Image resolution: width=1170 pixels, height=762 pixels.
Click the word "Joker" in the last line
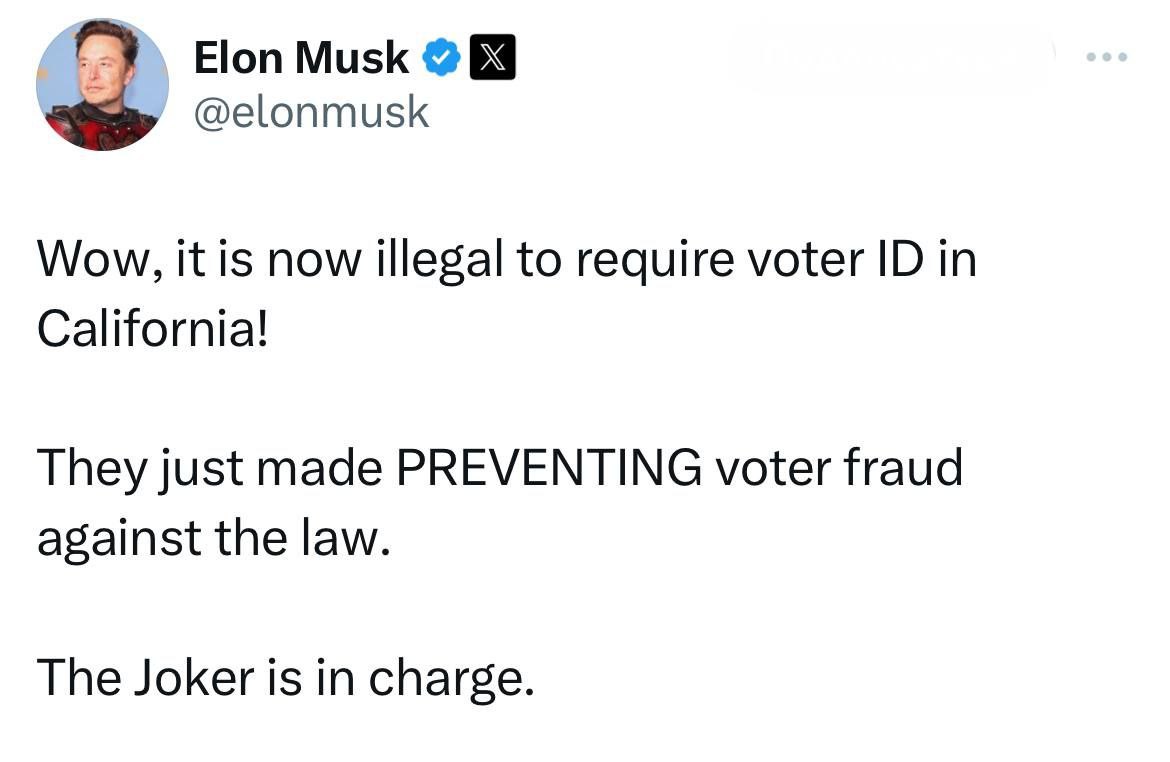194,679
